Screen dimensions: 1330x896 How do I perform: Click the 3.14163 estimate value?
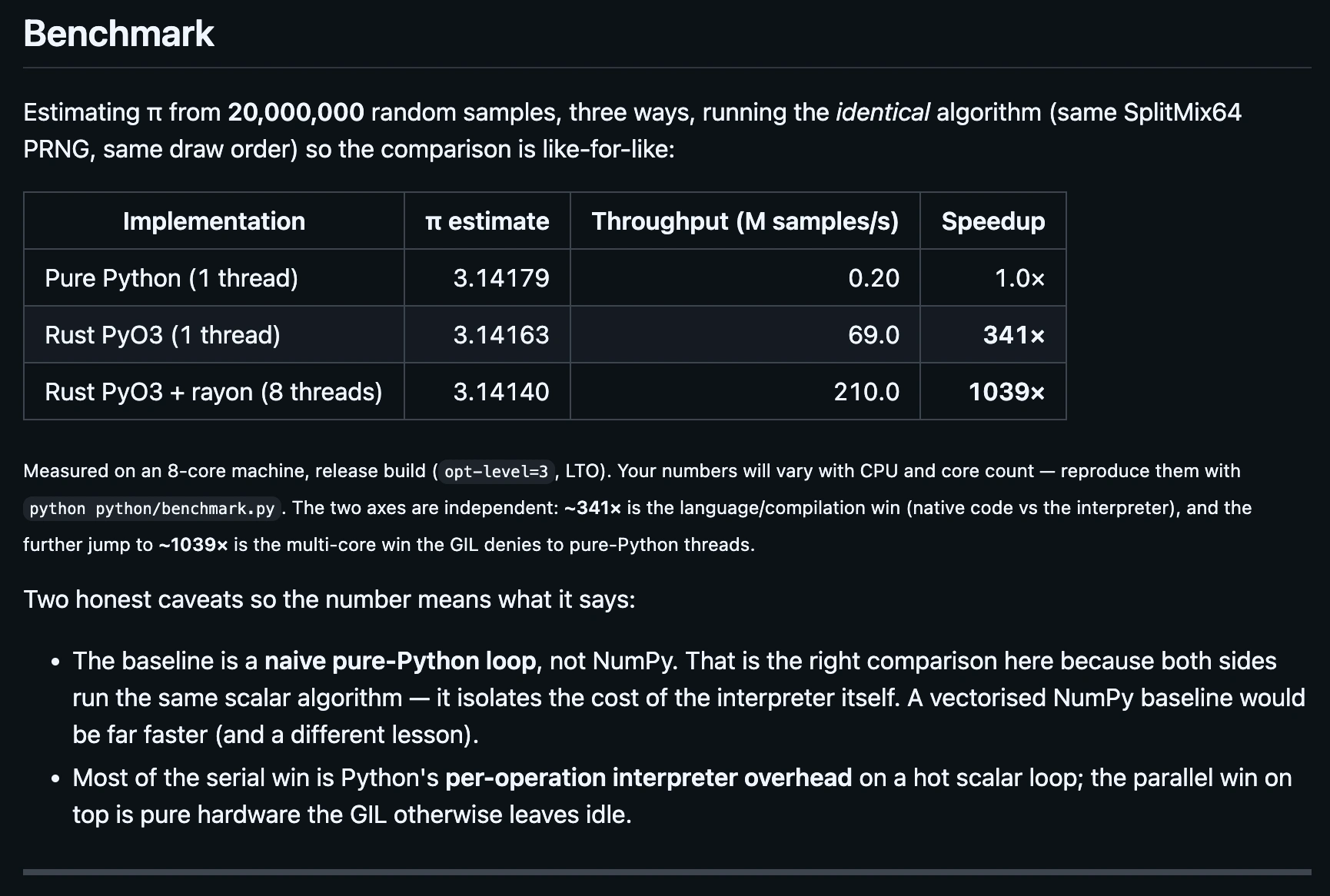point(501,335)
